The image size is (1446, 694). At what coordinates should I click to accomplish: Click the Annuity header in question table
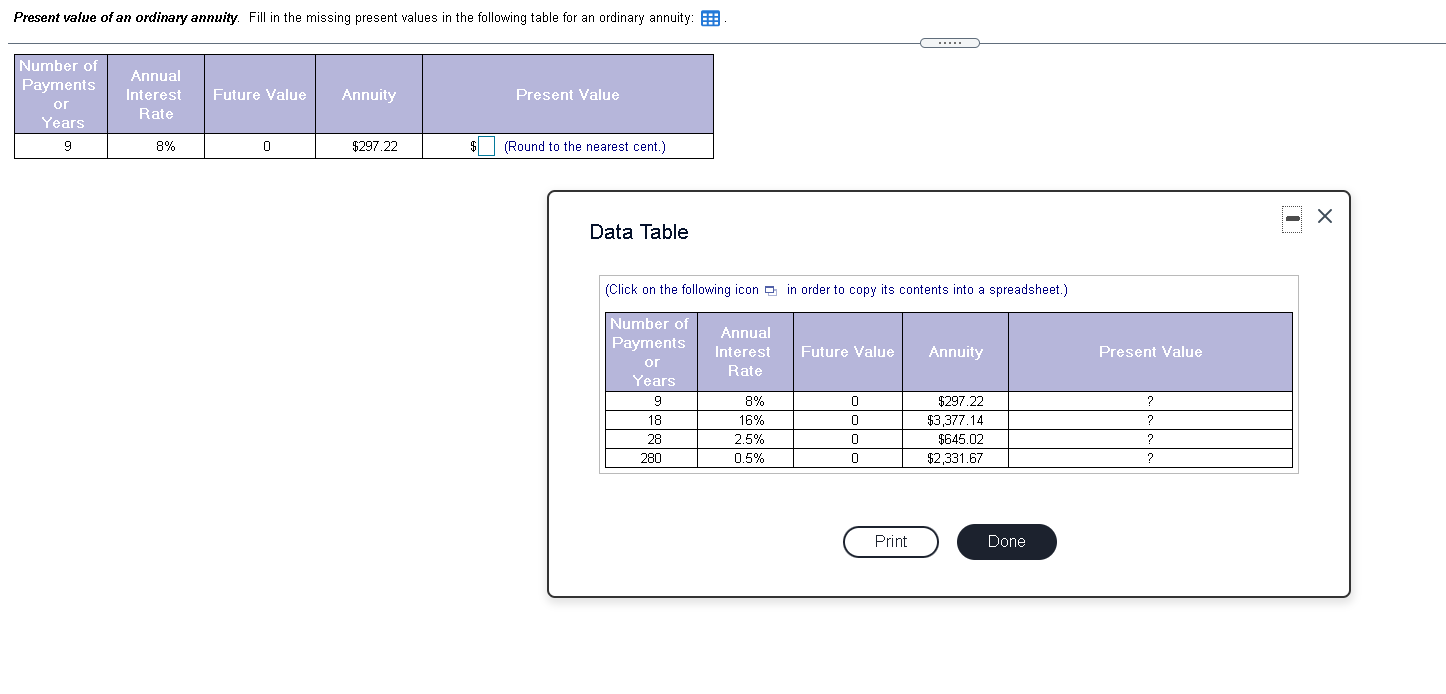point(369,95)
